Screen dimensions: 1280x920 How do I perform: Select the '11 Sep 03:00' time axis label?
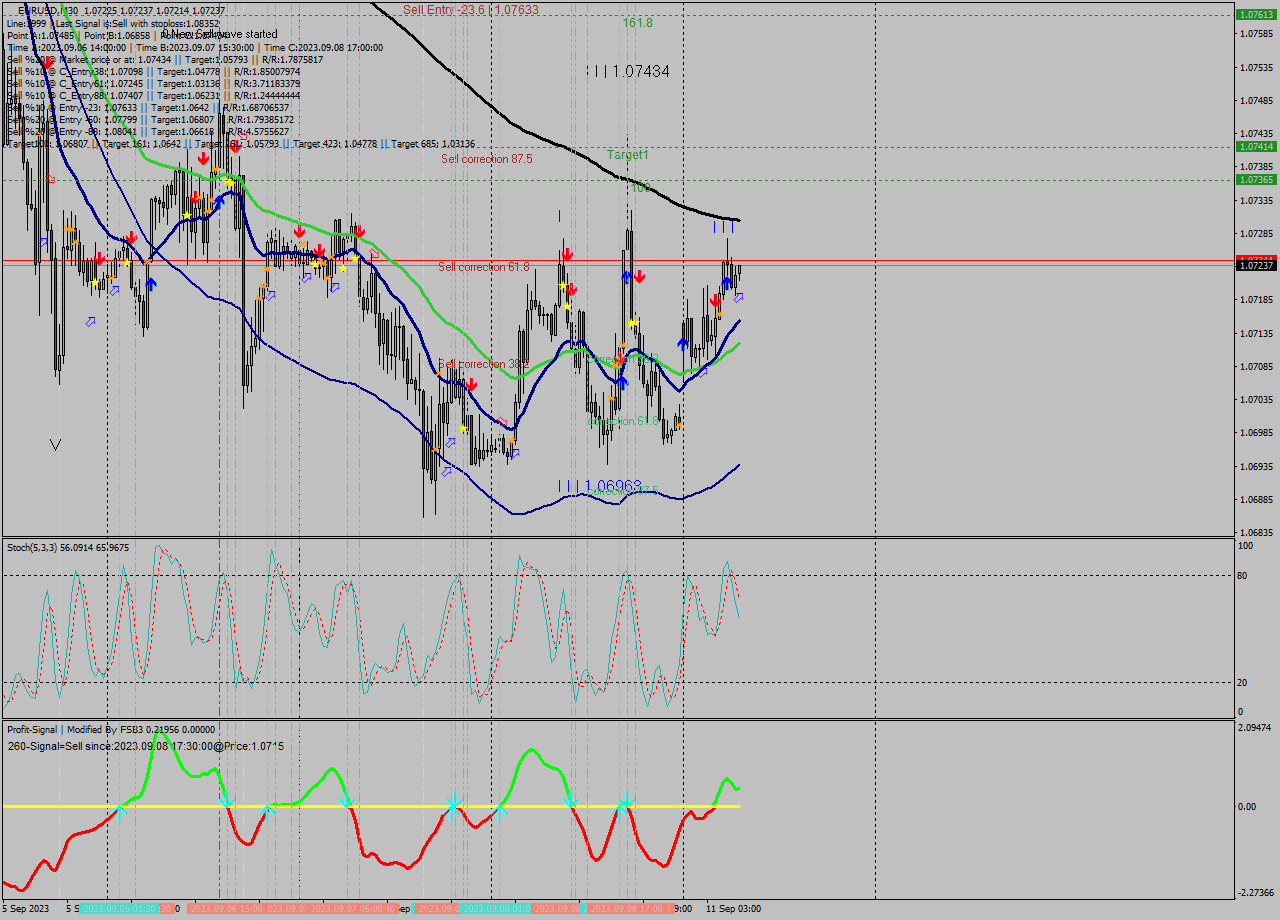click(x=733, y=909)
